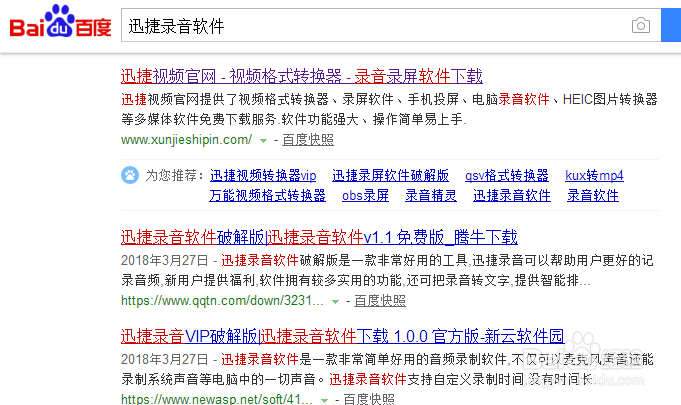Open suggestion 迅捷视频转换器vip
This screenshot has height=405, width=681.
[263, 175]
